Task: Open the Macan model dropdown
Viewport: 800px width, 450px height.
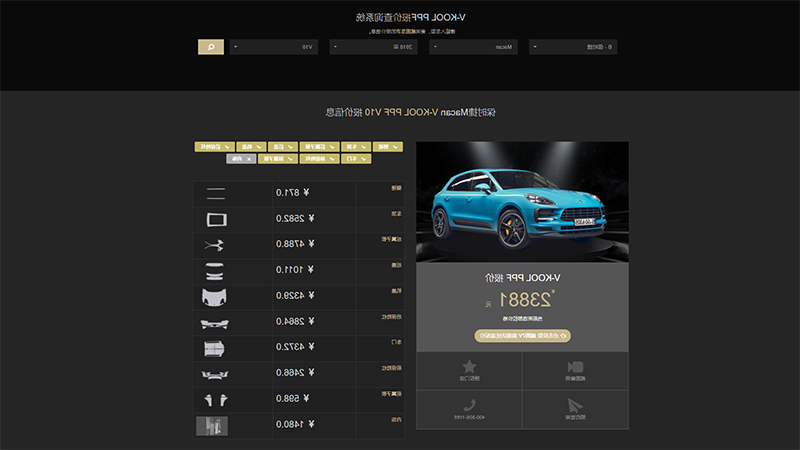Action: 473,47
